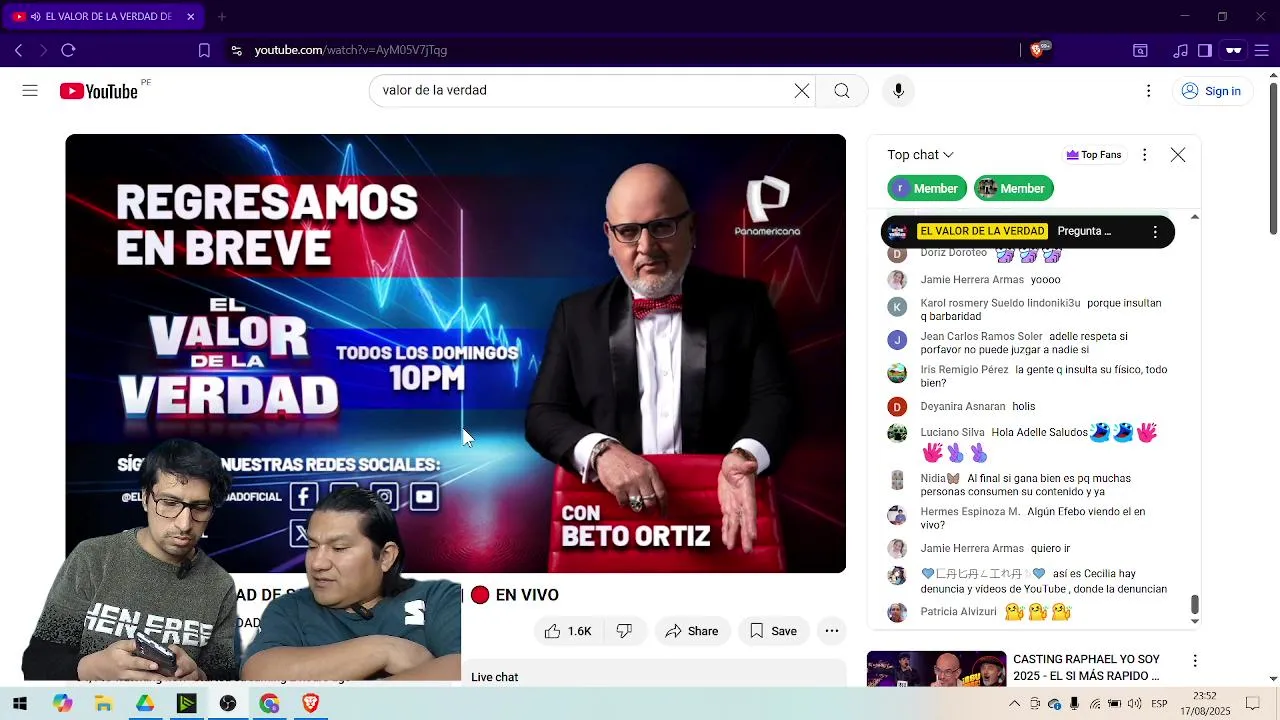The height and width of the screenshot is (720, 1280).
Task: Sign in to YouTube
Action: [x=1211, y=91]
